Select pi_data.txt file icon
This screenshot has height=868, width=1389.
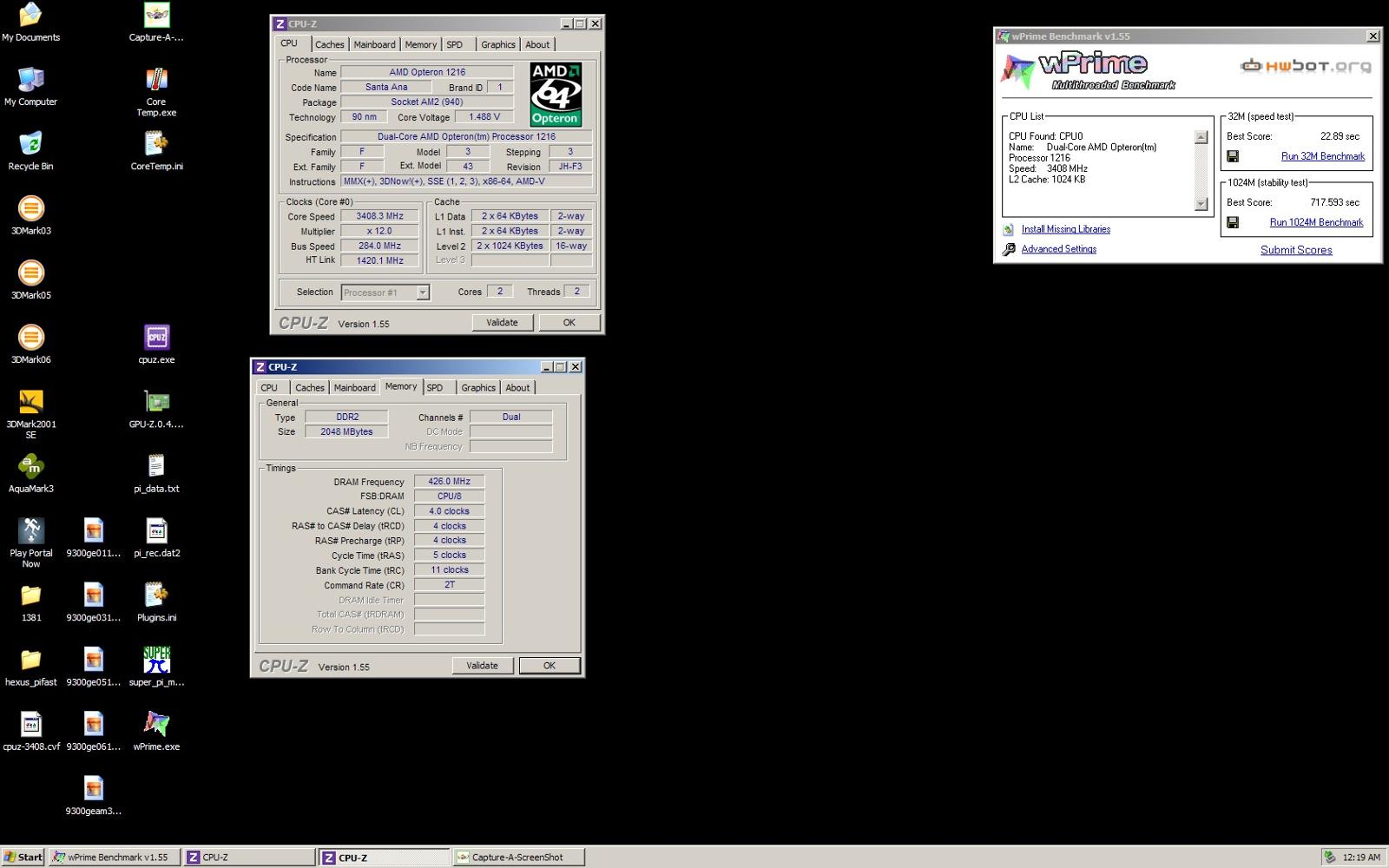click(x=156, y=473)
